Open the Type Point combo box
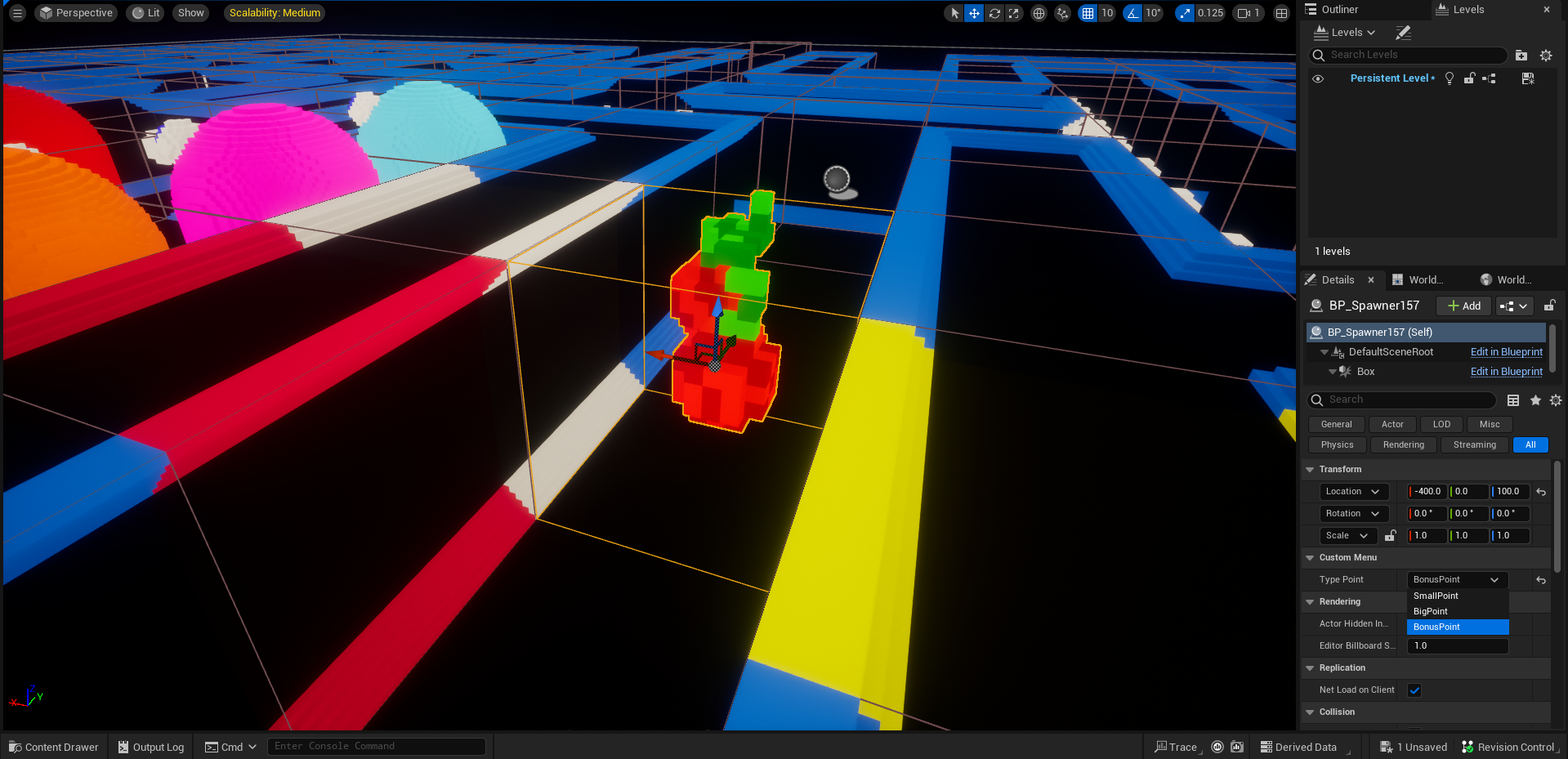The width and height of the screenshot is (1568, 759). tap(1457, 580)
